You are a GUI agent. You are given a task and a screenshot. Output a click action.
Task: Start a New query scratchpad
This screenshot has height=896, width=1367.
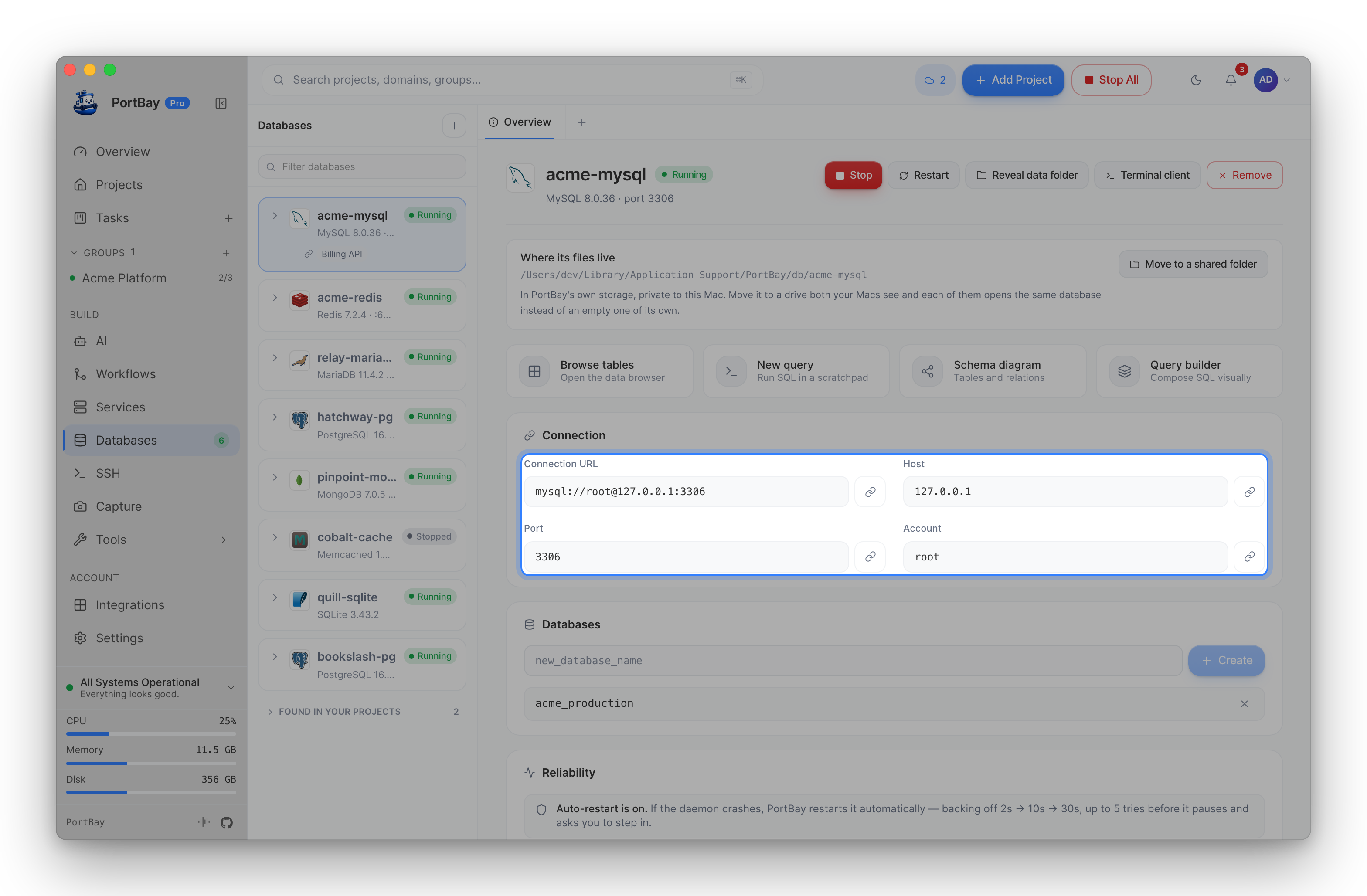point(796,371)
